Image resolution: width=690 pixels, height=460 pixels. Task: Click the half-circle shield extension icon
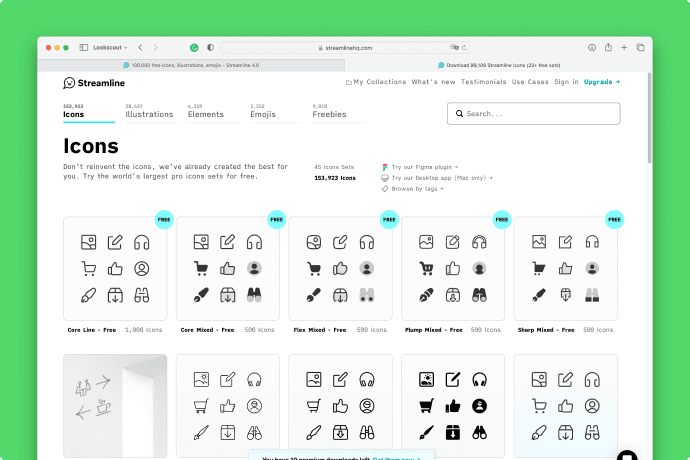(x=210, y=48)
